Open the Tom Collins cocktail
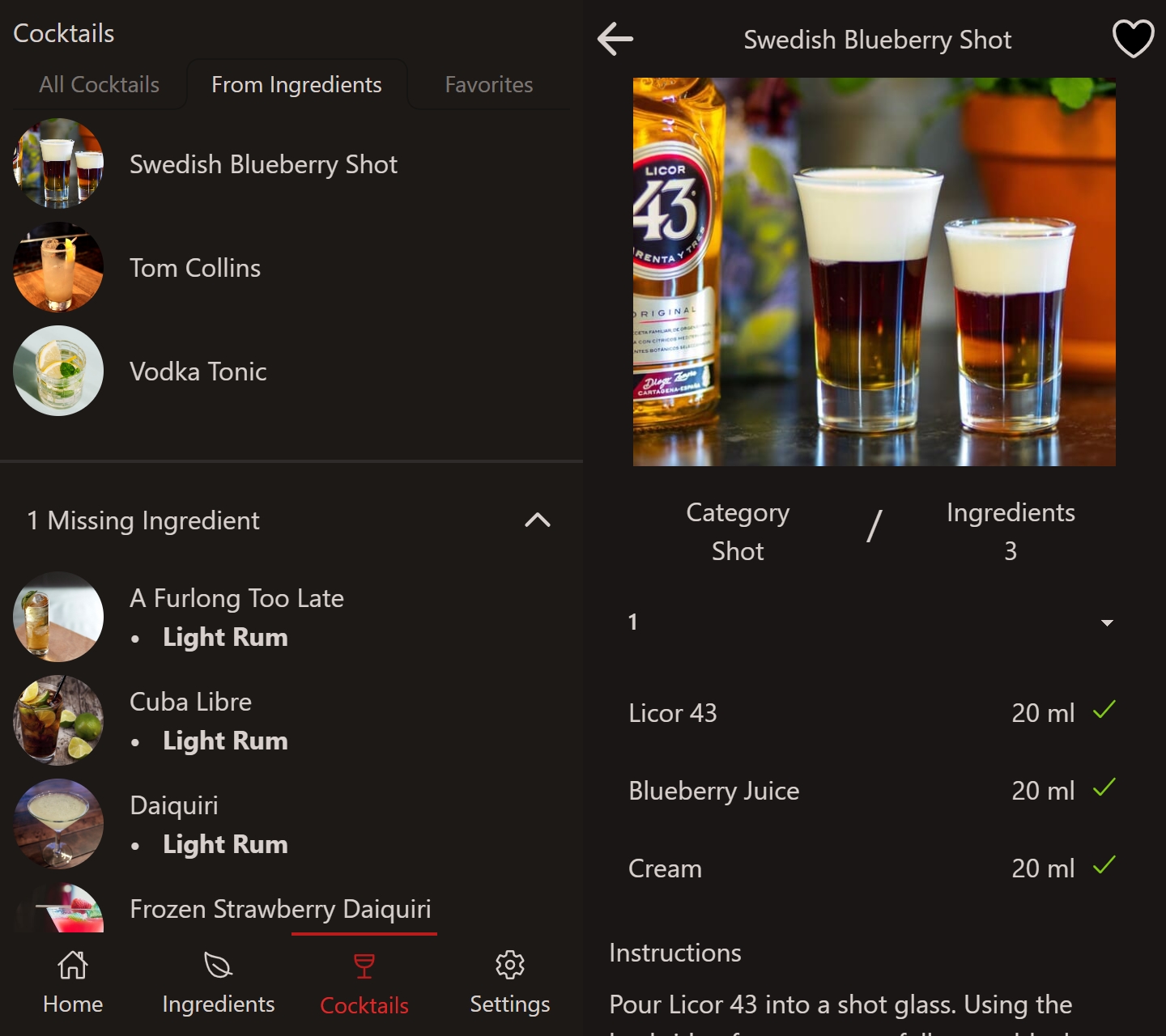 (195, 268)
